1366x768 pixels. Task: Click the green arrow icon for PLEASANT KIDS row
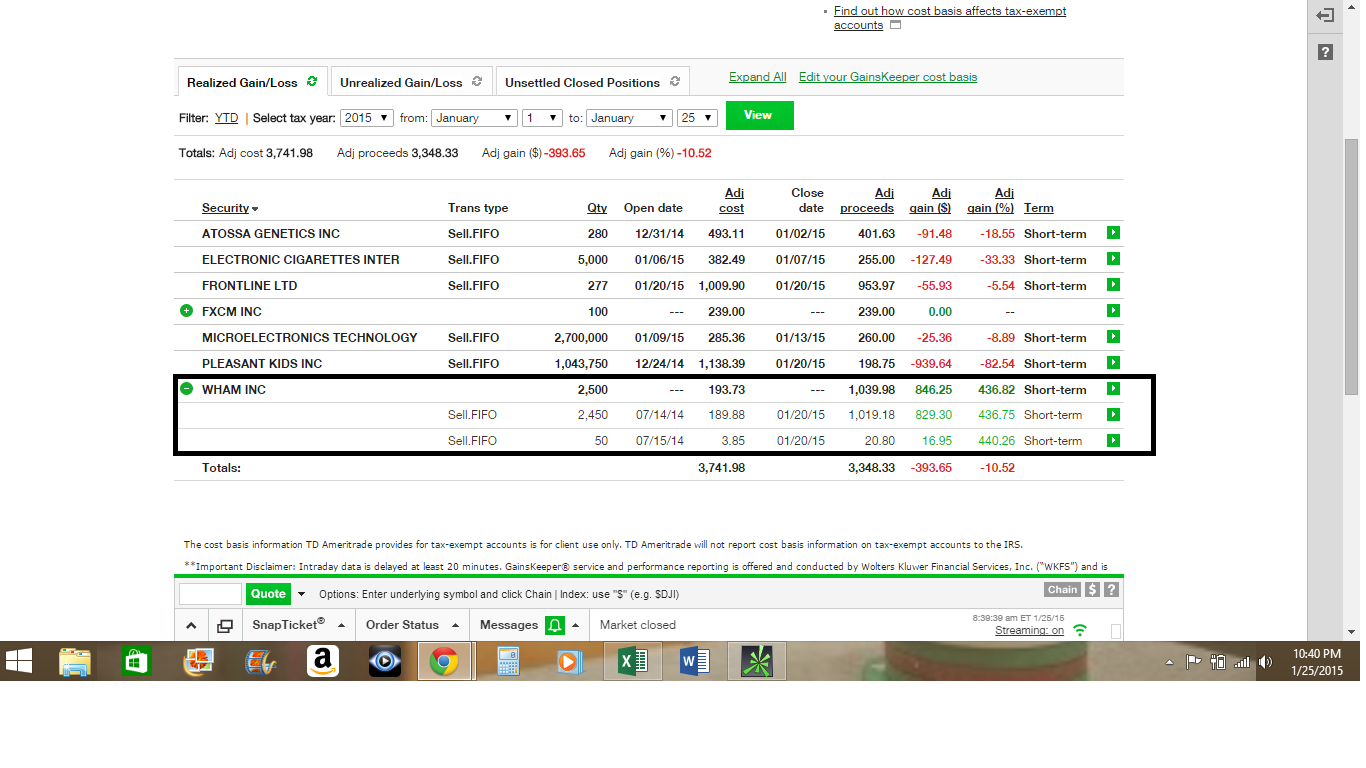click(x=1113, y=363)
